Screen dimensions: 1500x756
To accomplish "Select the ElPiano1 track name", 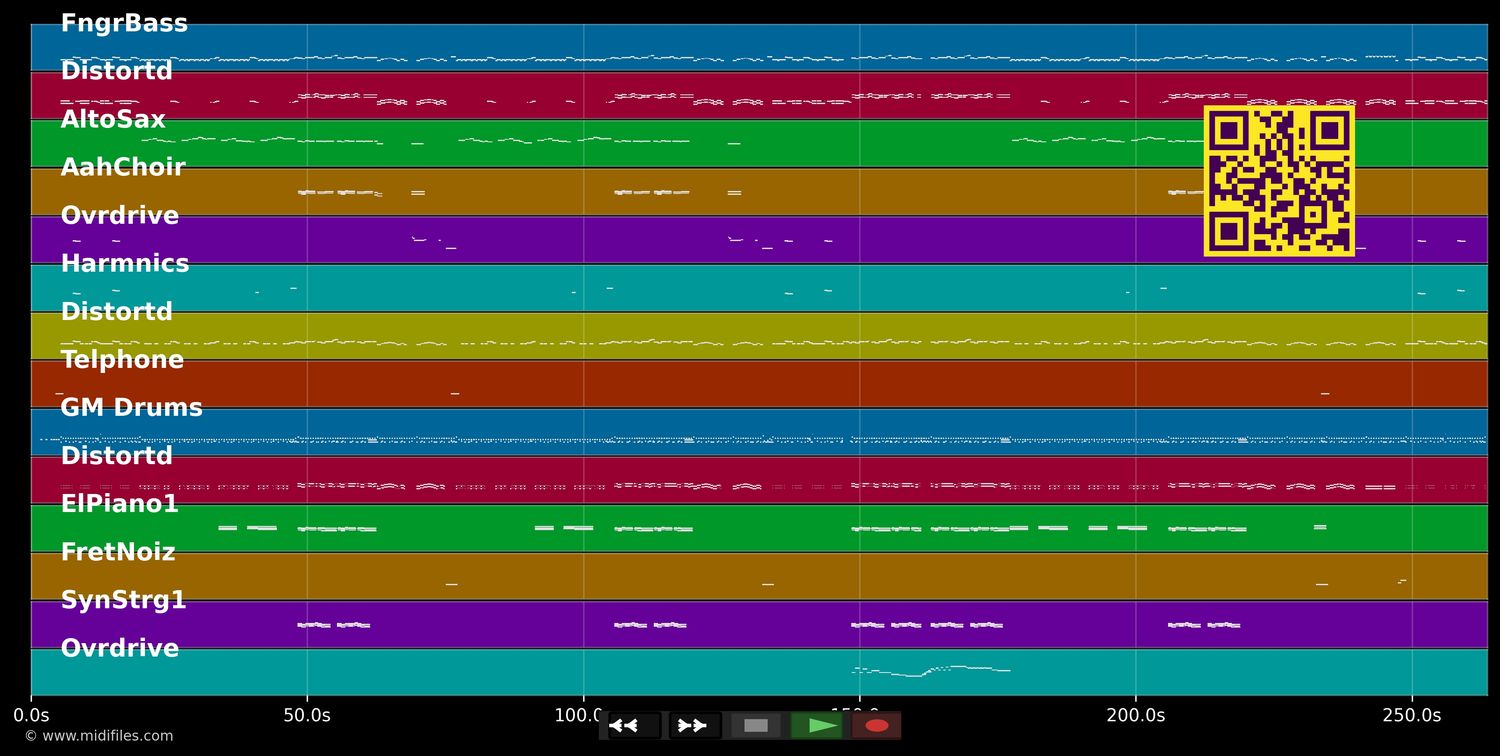I will pos(120,503).
